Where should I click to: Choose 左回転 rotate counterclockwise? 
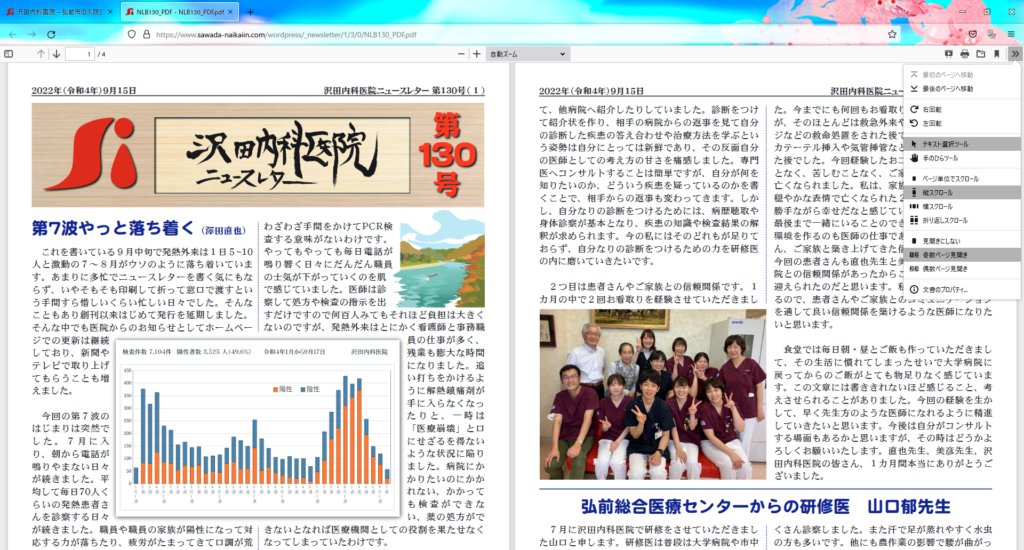(962, 123)
